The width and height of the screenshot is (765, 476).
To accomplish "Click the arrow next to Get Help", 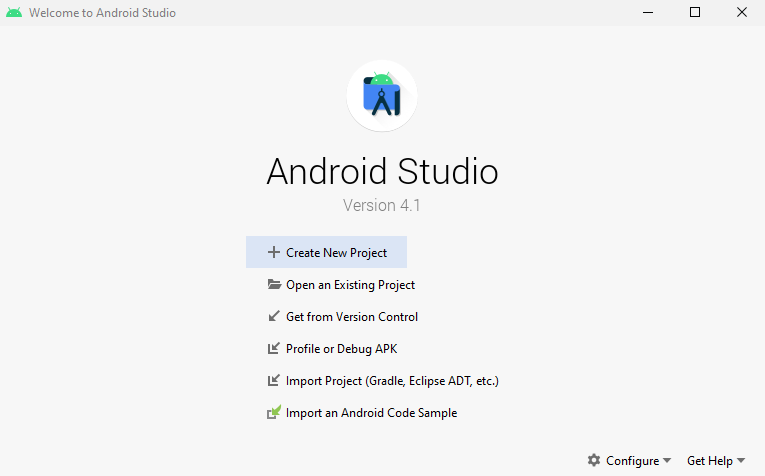I will click(x=741, y=460).
